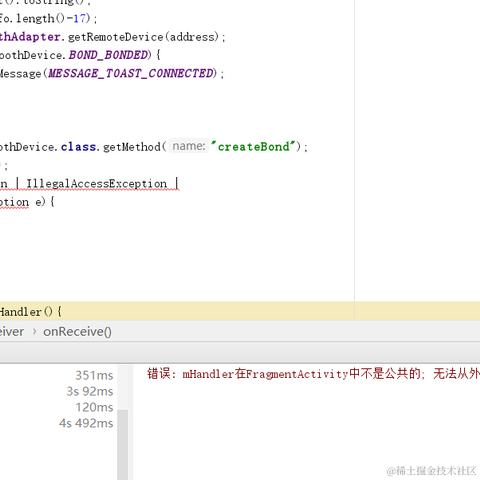The width and height of the screenshot is (480, 480).
Task: Select the highlighted Handler() line
Action: pos(240,311)
